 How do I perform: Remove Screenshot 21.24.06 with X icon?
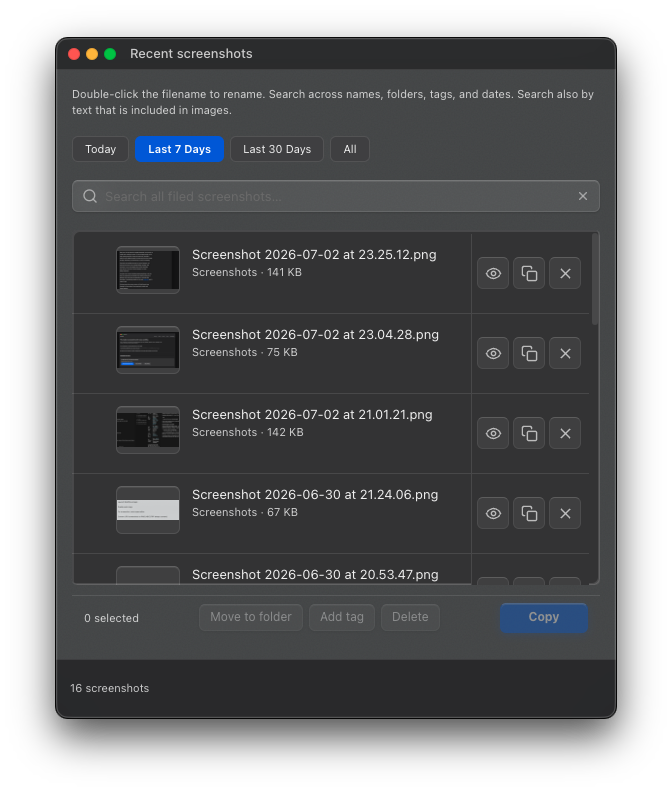click(x=565, y=513)
